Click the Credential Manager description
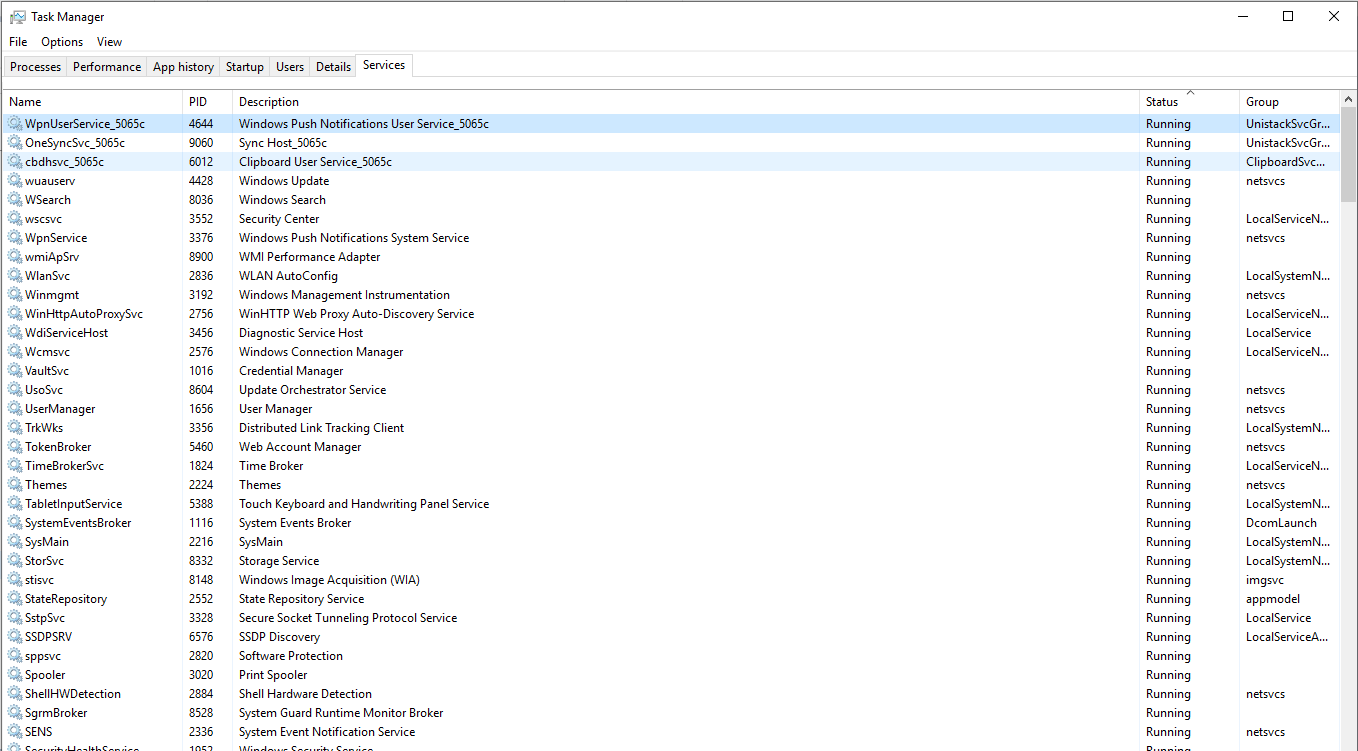Screen dimensions: 1358x751 291,371
